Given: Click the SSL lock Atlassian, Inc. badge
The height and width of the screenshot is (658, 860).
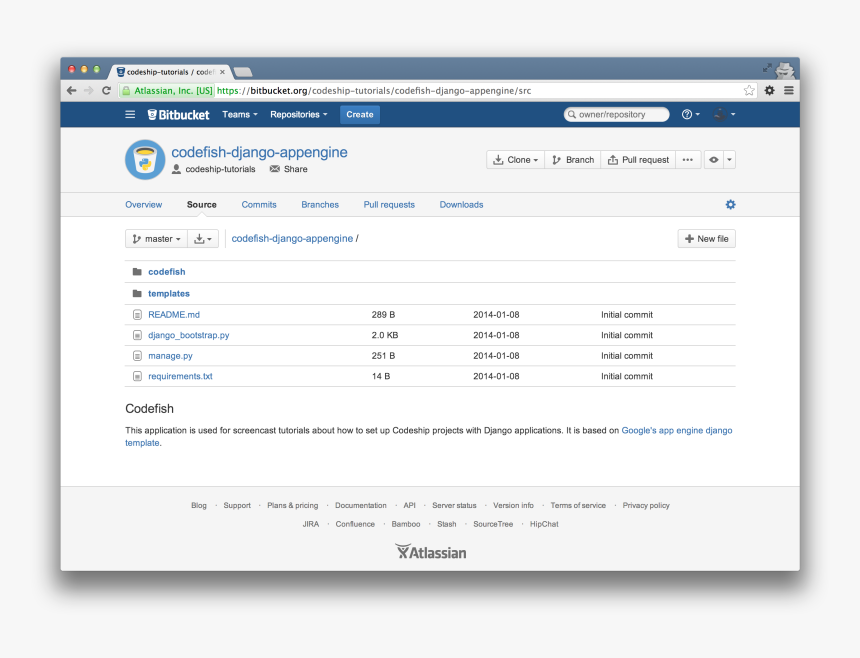Looking at the screenshot, I should [167, 90].
